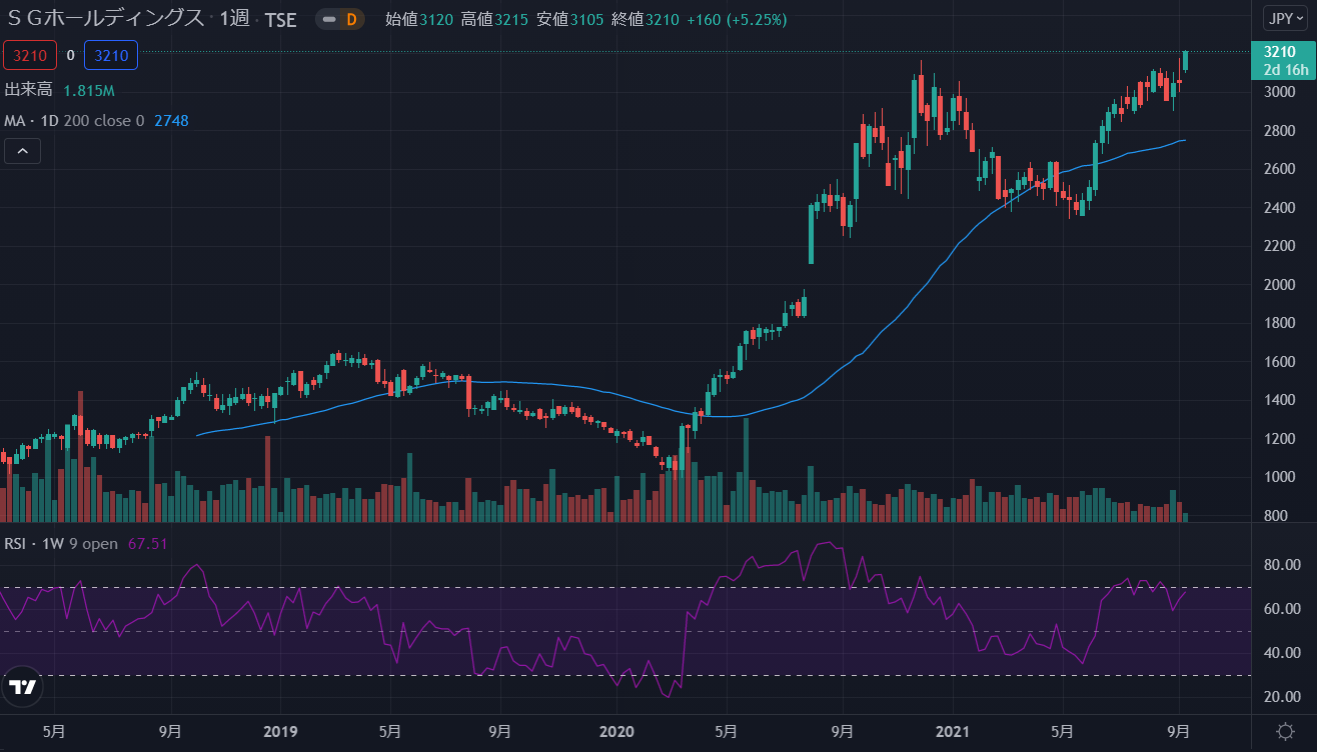Viewport: 1317px width, 752px height.
Task: Collapse the indicator legend with chevron button
Action: [x=22, y=152]
